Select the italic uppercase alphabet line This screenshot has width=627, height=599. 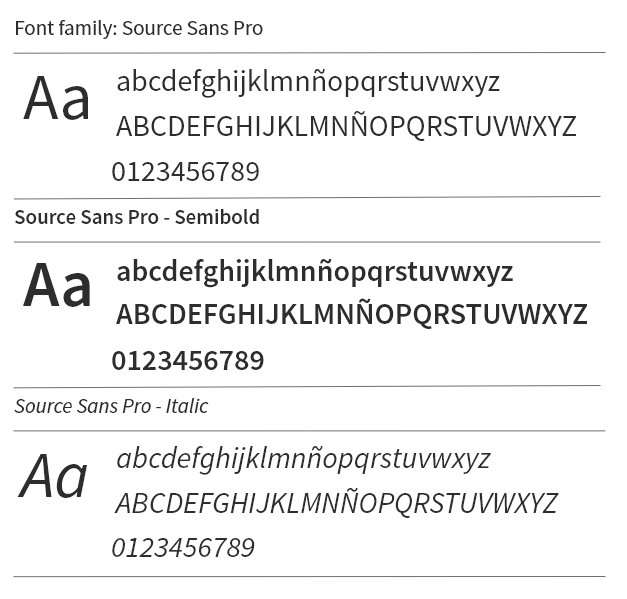[336, 501]
